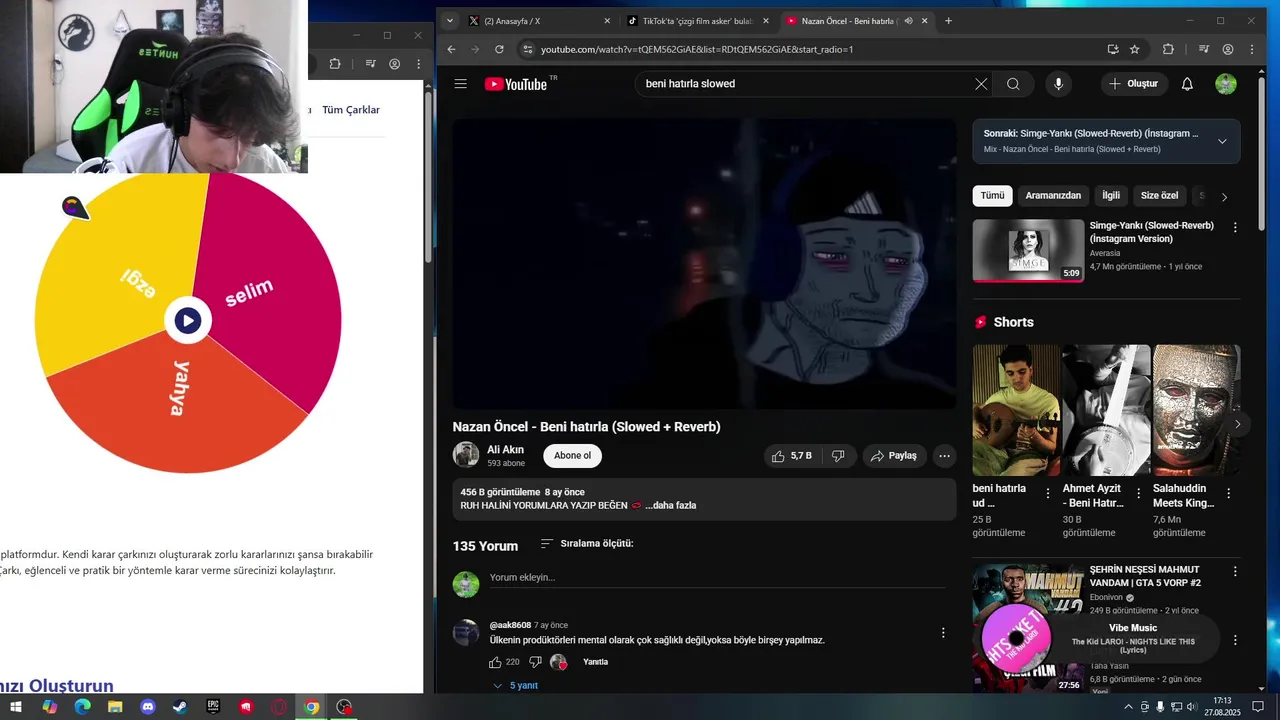Open the @aak8608 commenter profile
The height and width of the screenshot is (720, 1280).
tap(510, 625)
